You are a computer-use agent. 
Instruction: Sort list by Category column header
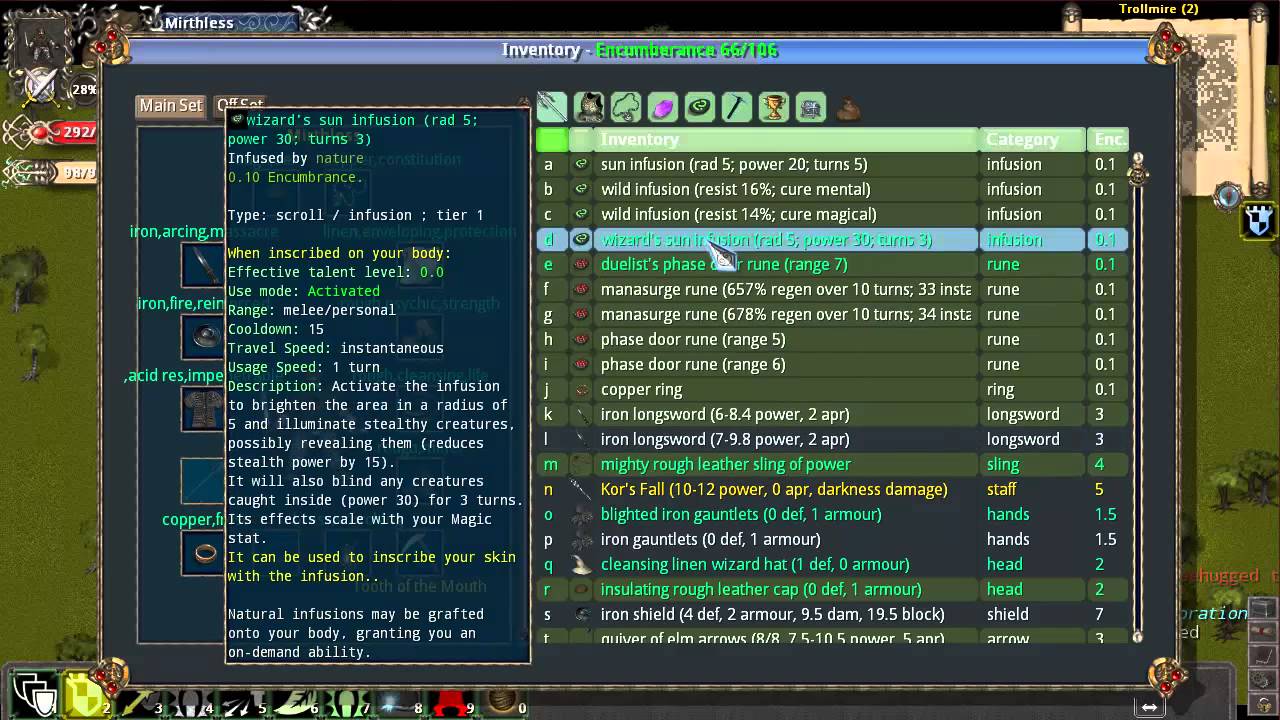(x=1033, y=139)
